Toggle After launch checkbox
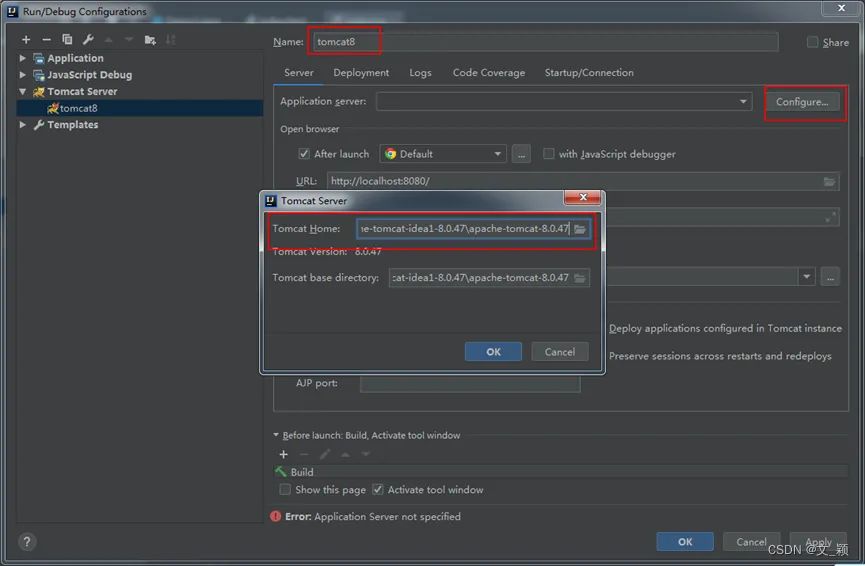Screen dimensions: 865x566 (x=304, y=154)
